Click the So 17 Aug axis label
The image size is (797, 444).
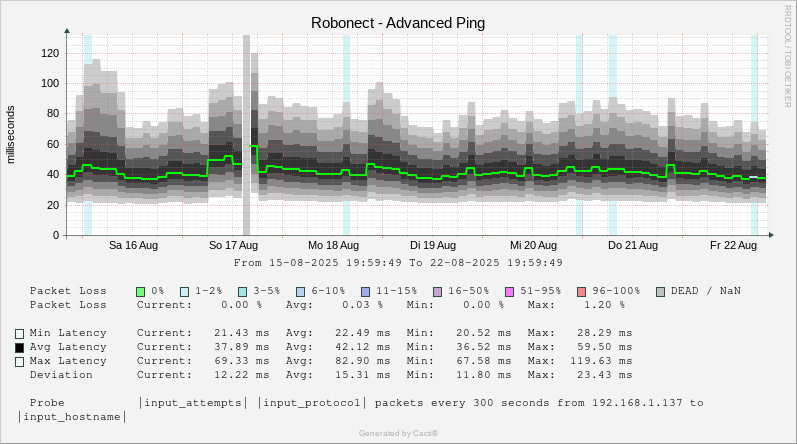(x=233, y=245)
